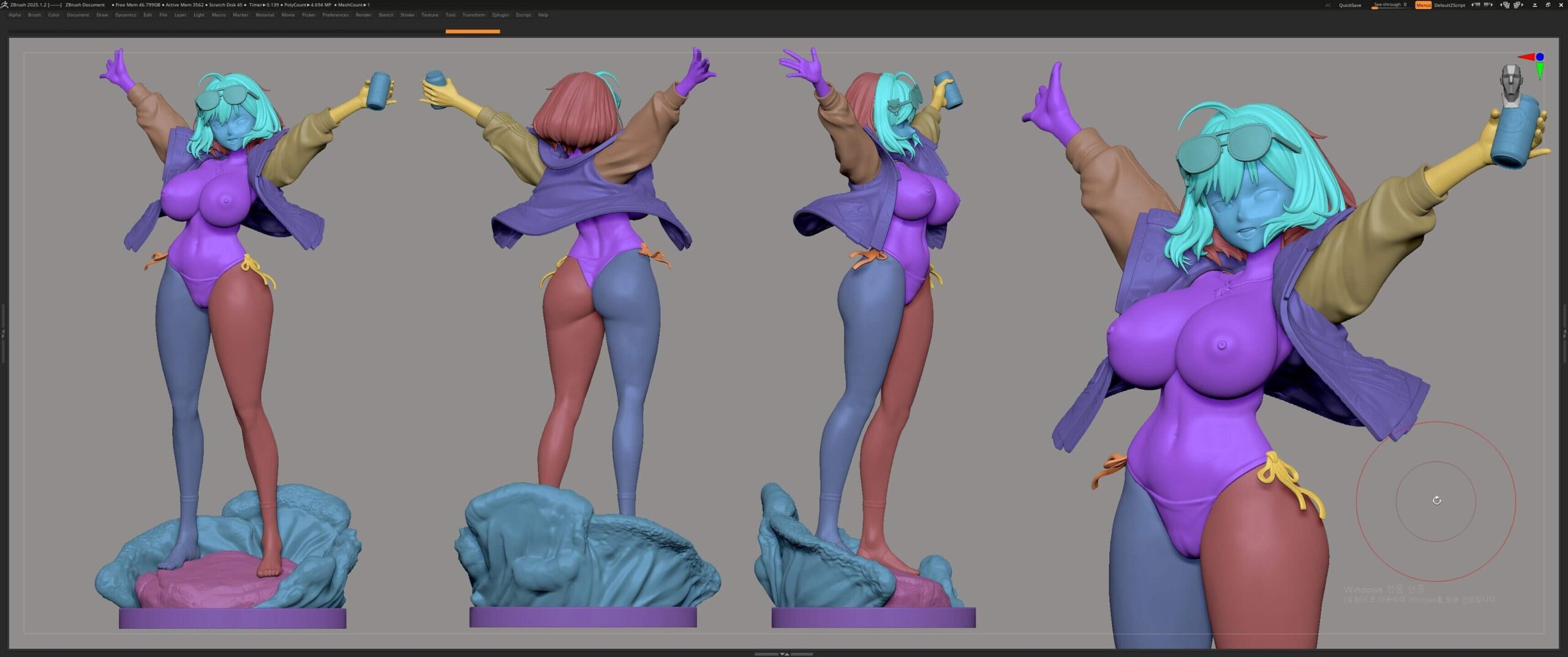Adjust the See-through slider
Image resolution: width=1568 pixels, height=657 pixels.
(1389, 5)
